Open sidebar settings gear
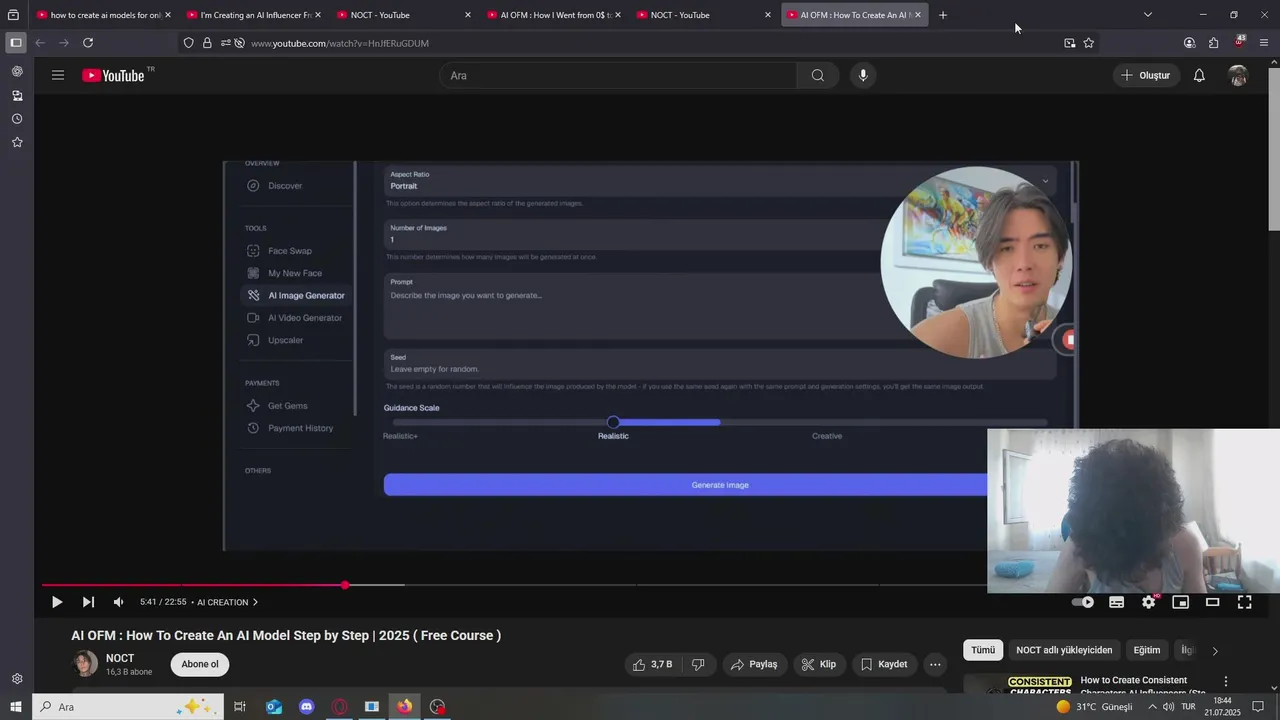1280x720 pixels. [17, 679]
